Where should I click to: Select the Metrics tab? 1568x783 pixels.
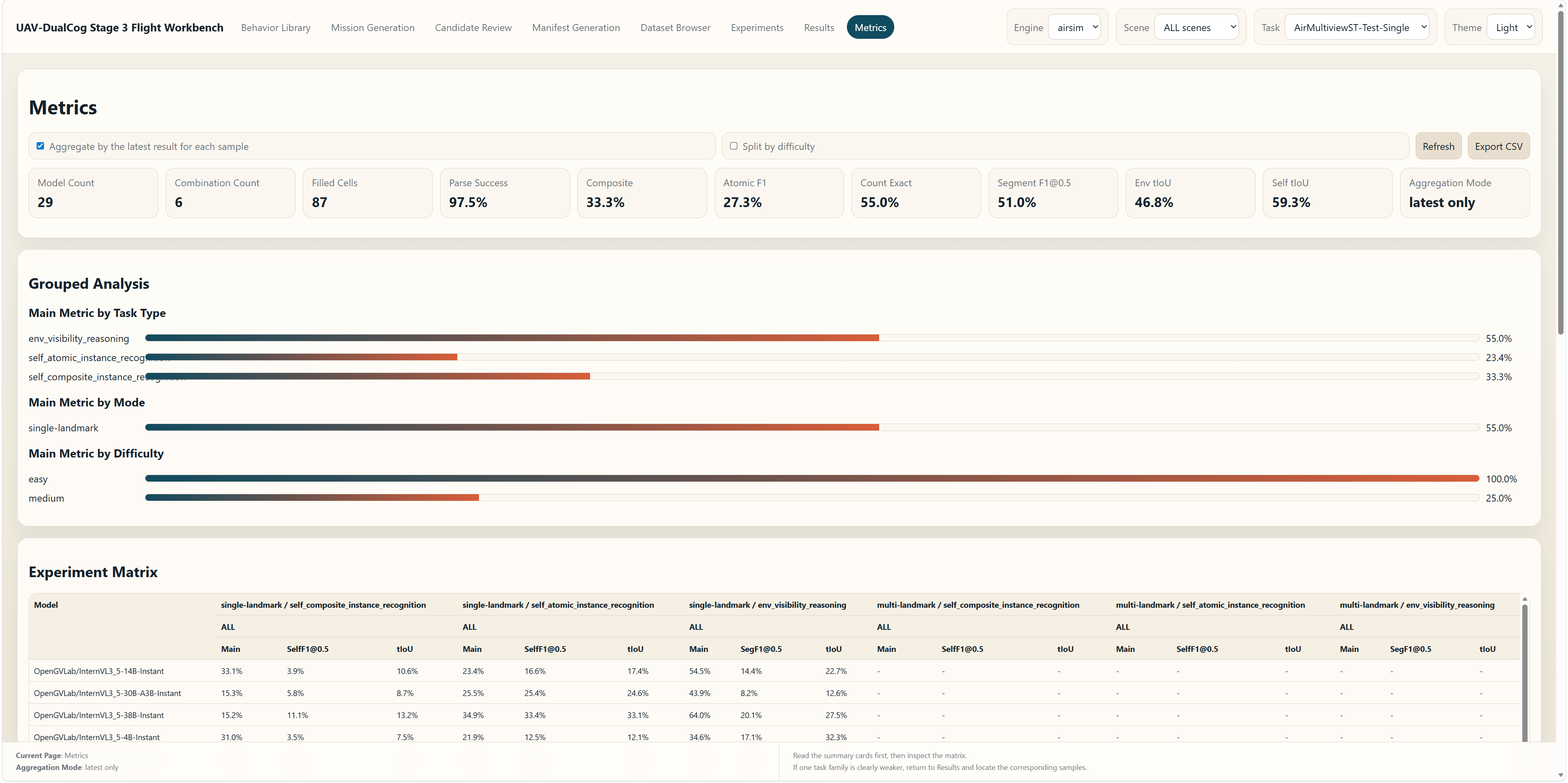870,27
